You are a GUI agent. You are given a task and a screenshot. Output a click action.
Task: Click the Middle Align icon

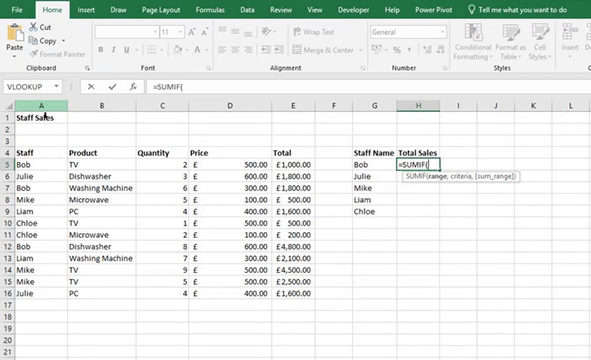(x=235, y=32)
